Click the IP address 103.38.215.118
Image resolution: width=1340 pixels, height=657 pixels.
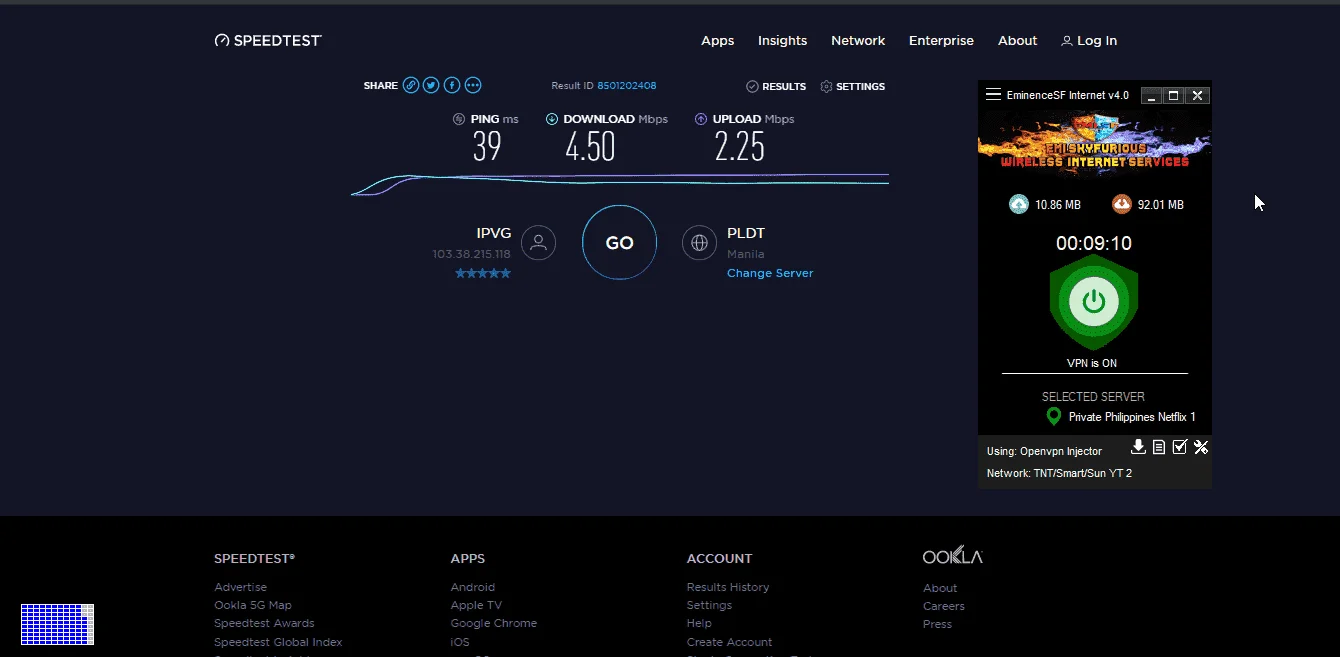[x=471, y=254]
